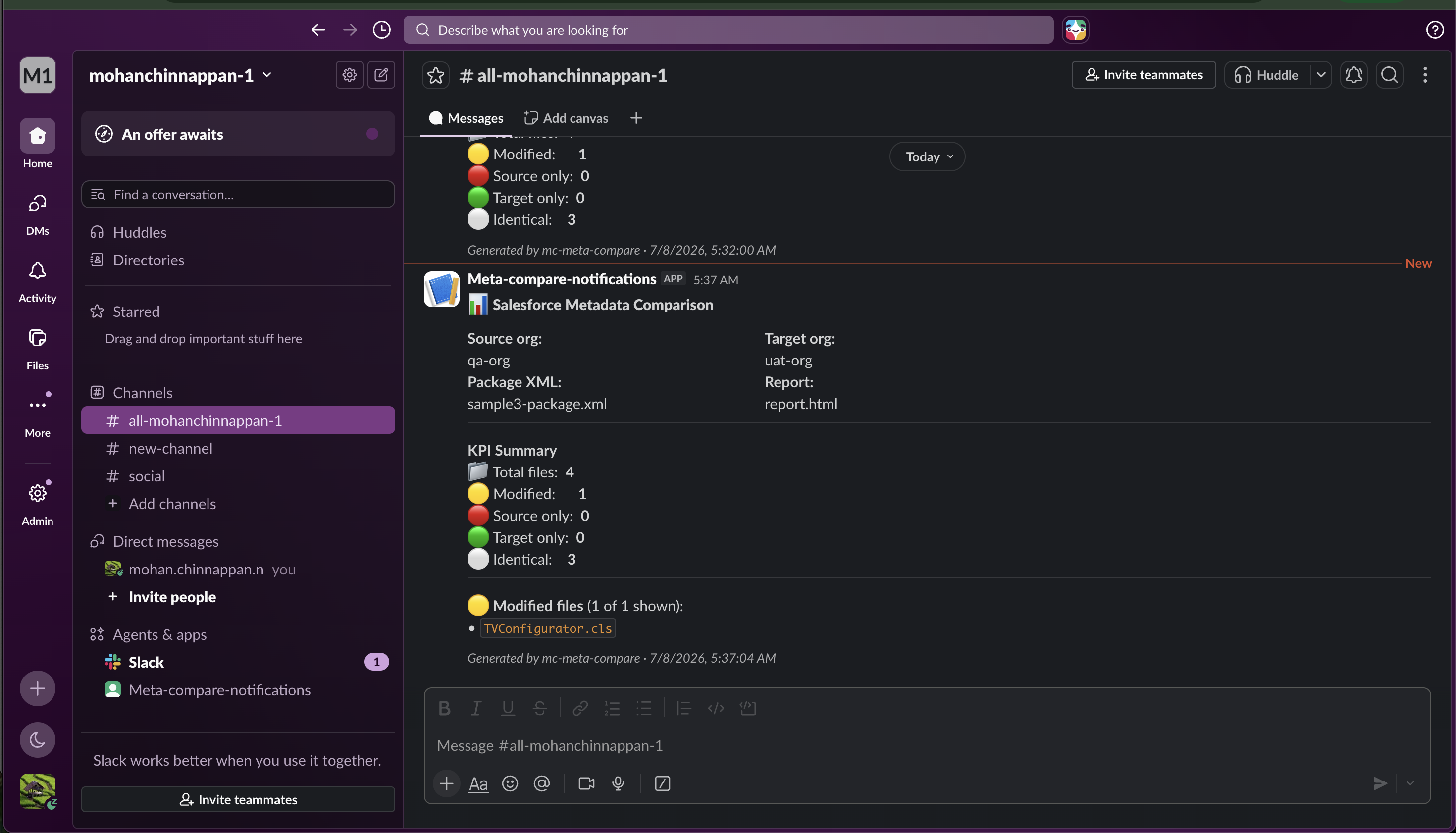Open Slack AI assistant icon next to search
Screen dimensions: 1456x833
1075,30
